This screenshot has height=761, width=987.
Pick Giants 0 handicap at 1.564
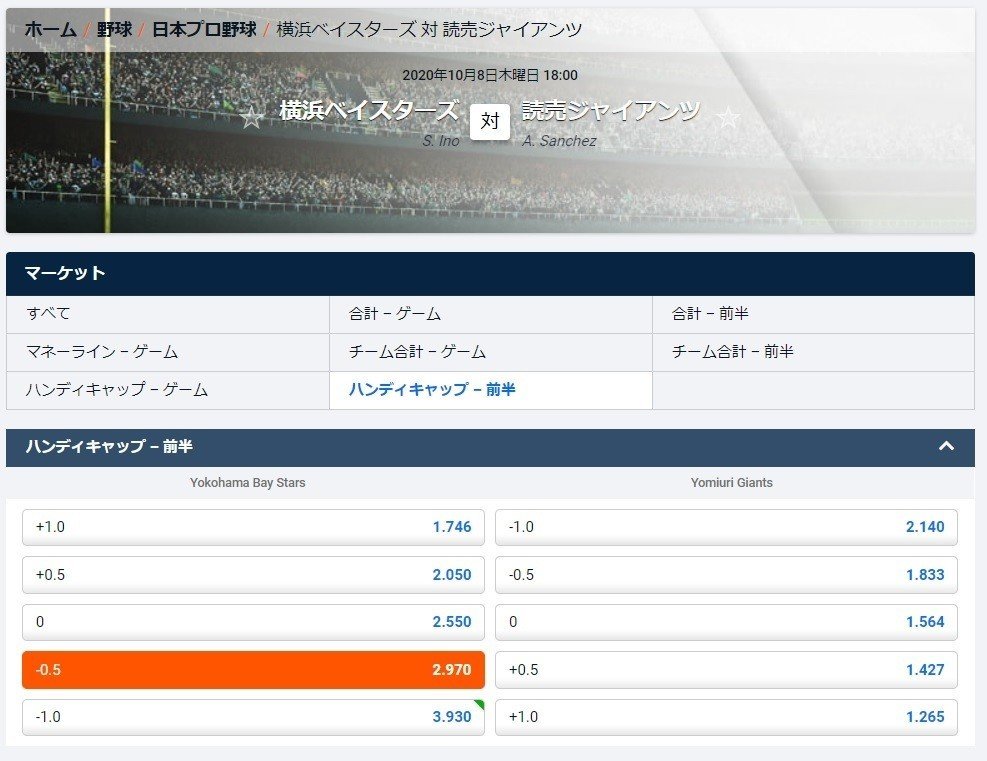pos(726,622)
